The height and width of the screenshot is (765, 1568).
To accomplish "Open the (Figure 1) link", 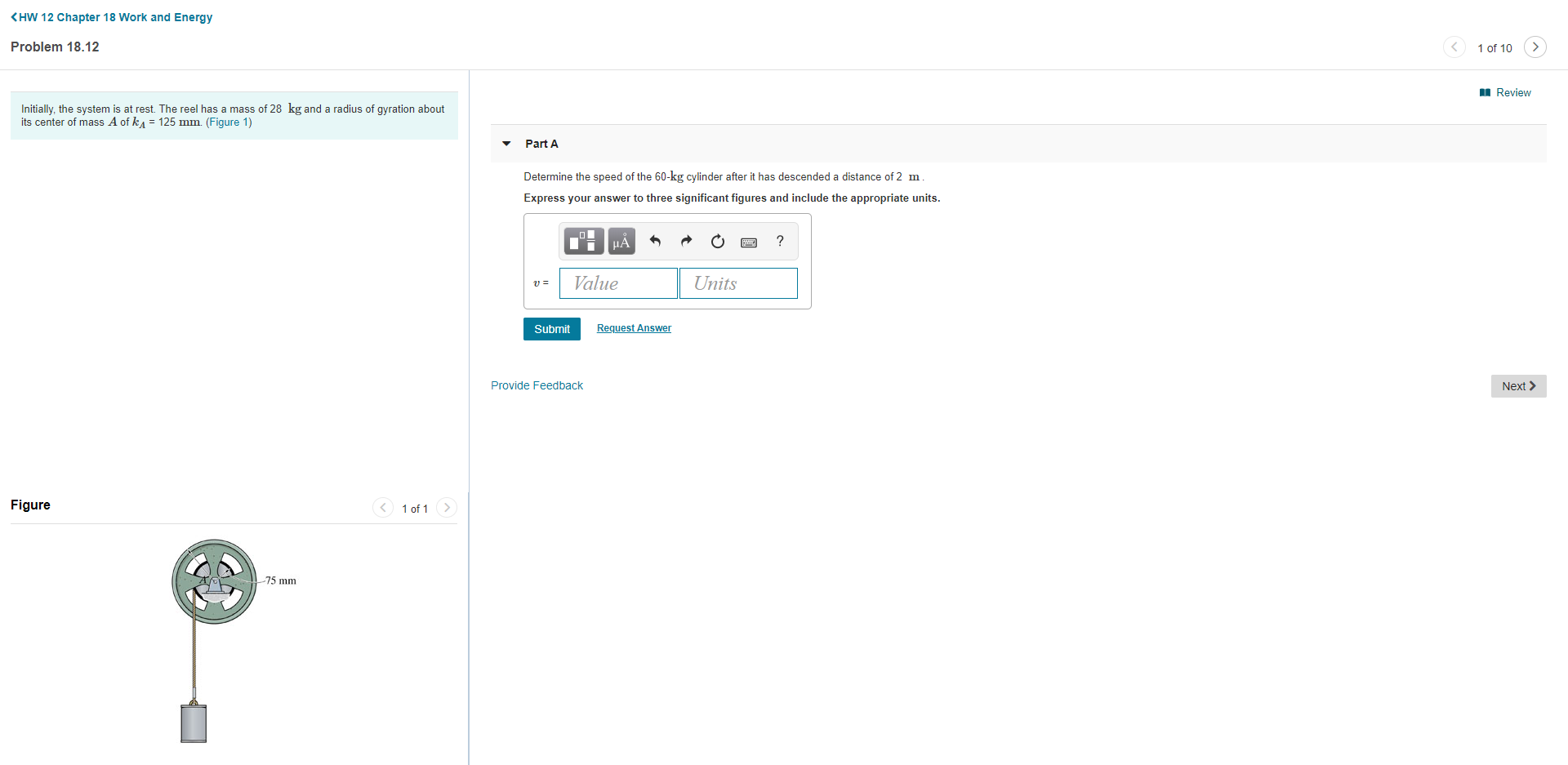I will point(229,122).
